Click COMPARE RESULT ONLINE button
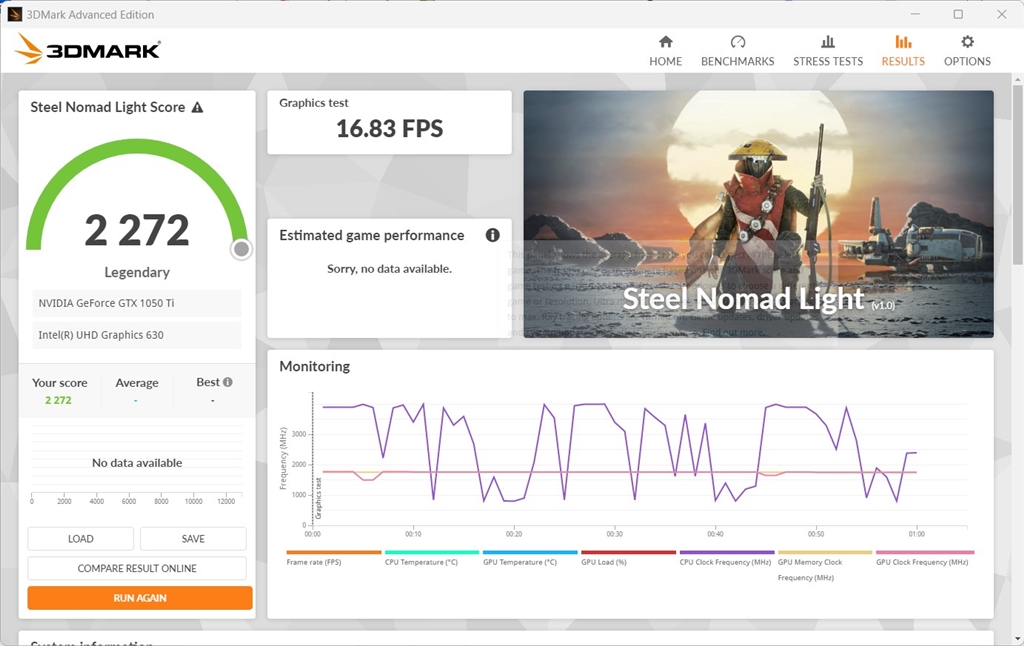Screen dimensions: 1024x646 point(137,568)
